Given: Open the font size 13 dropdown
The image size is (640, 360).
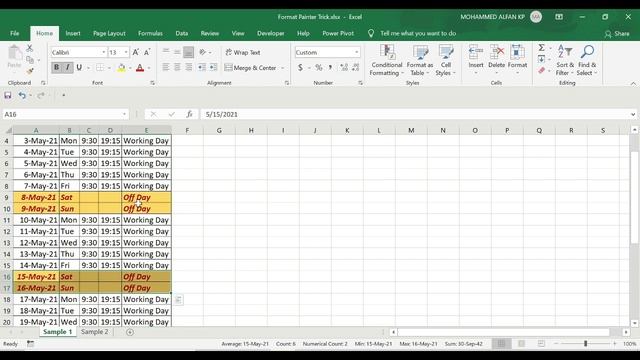Looking at the screenshot, I should click(126, 52).
